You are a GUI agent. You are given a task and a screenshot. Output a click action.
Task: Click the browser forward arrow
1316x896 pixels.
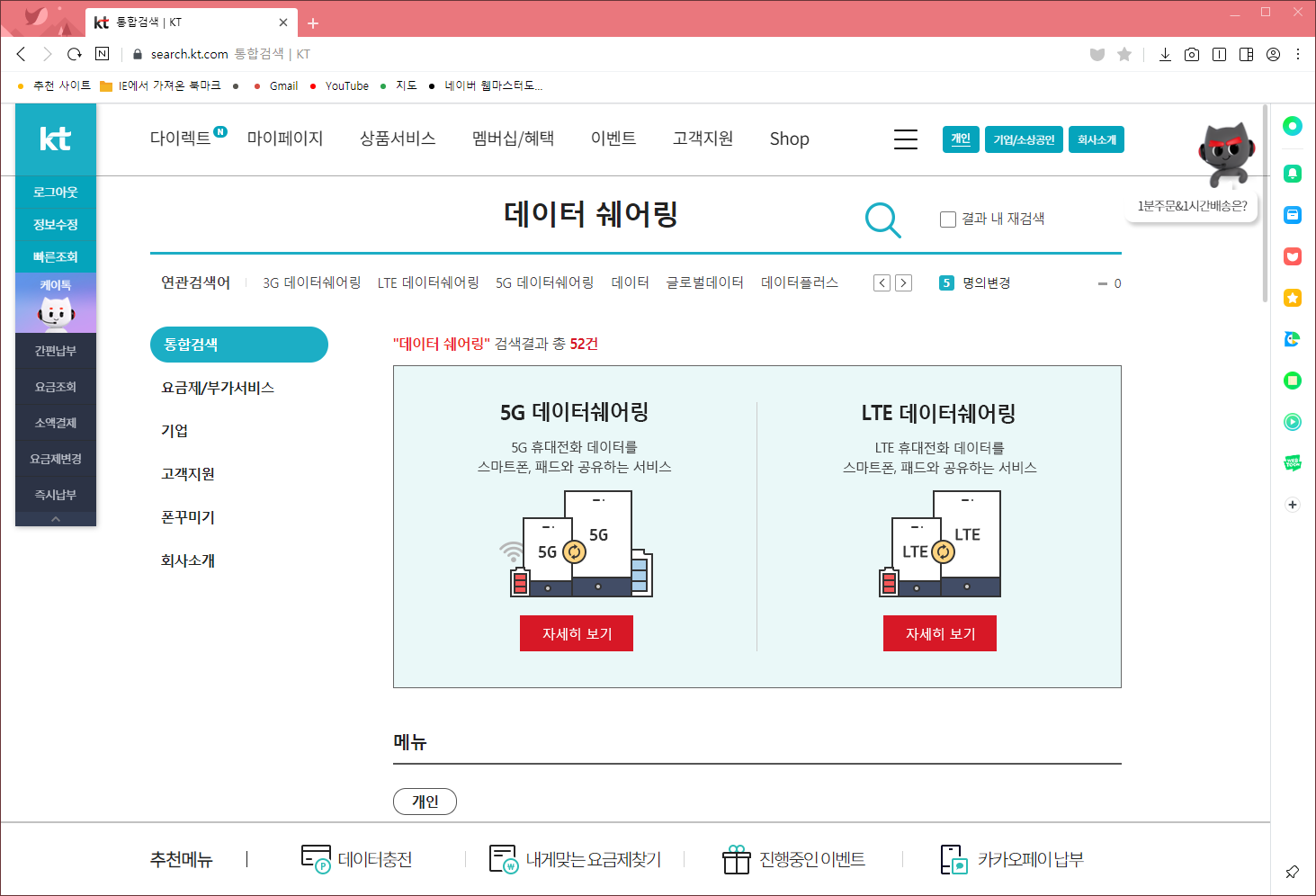(48, 54)
